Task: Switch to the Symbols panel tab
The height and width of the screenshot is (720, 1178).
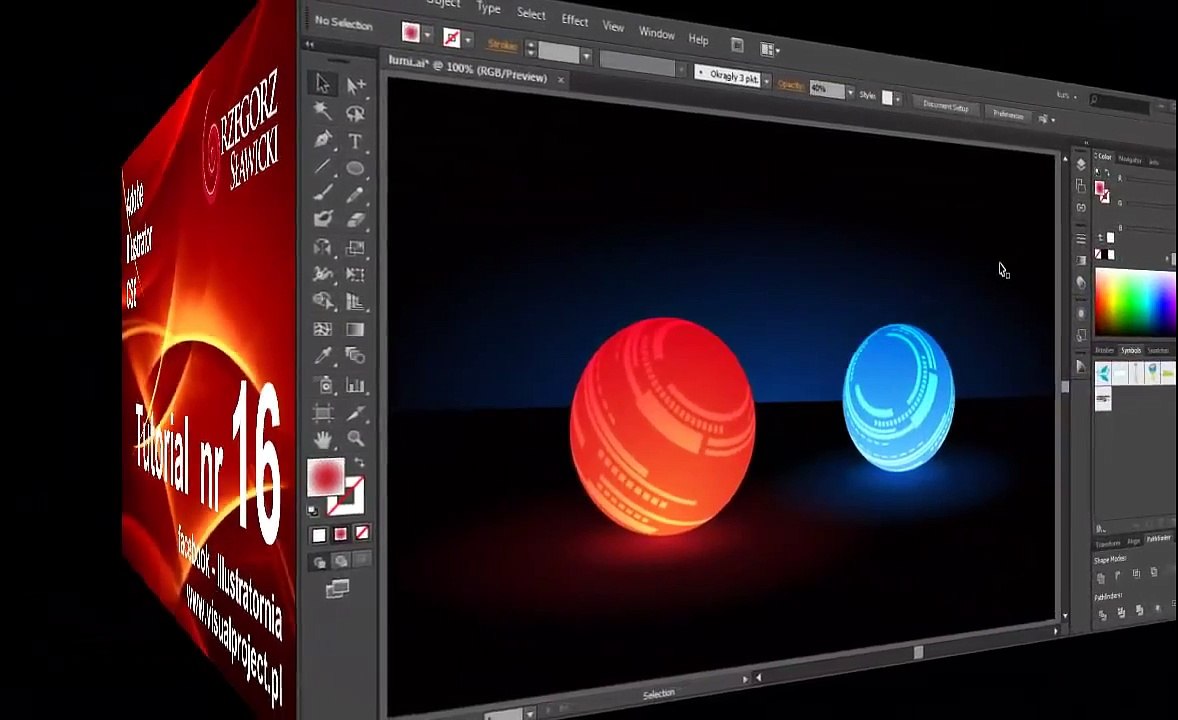Action: (1131, 351)
